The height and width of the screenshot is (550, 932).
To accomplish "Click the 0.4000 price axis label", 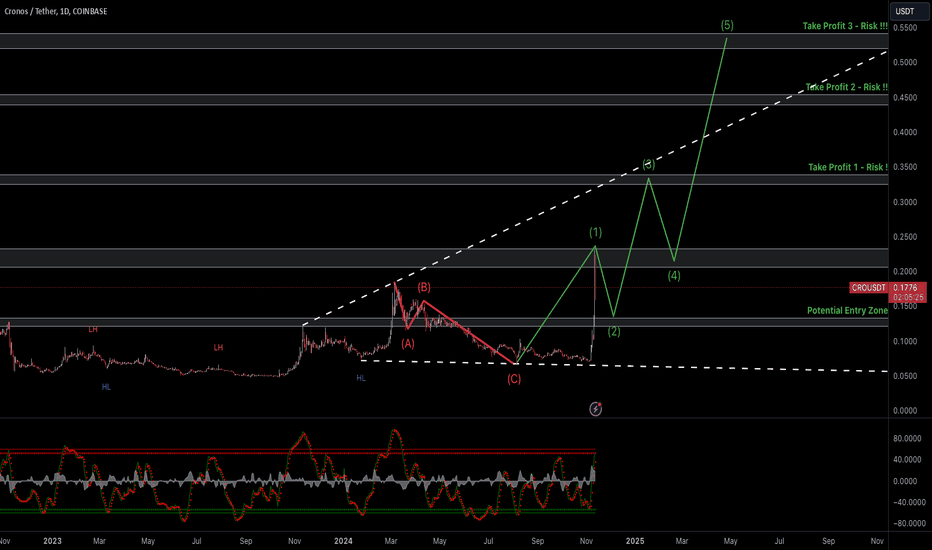I will [905, 133].
